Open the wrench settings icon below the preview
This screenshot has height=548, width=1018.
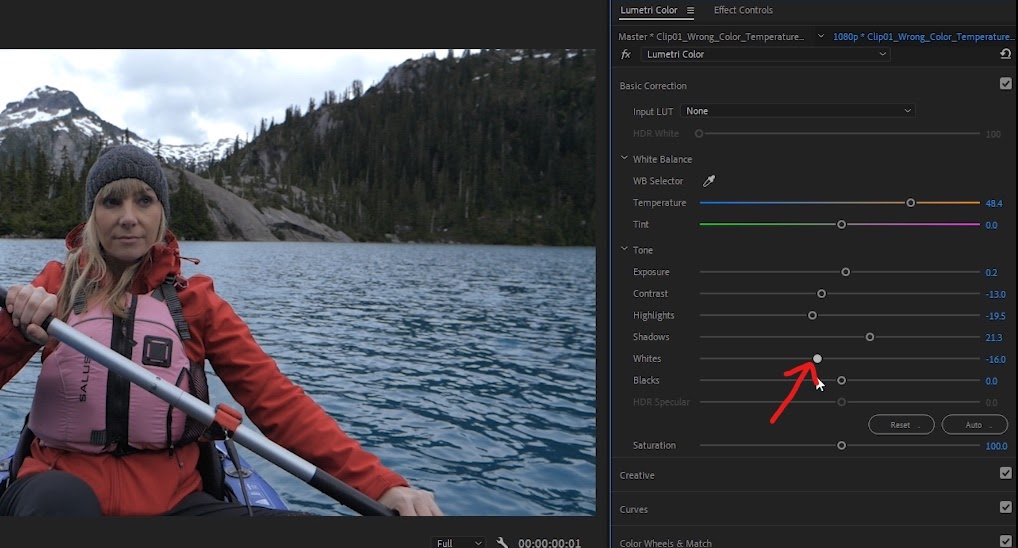[x=501, y=542]
